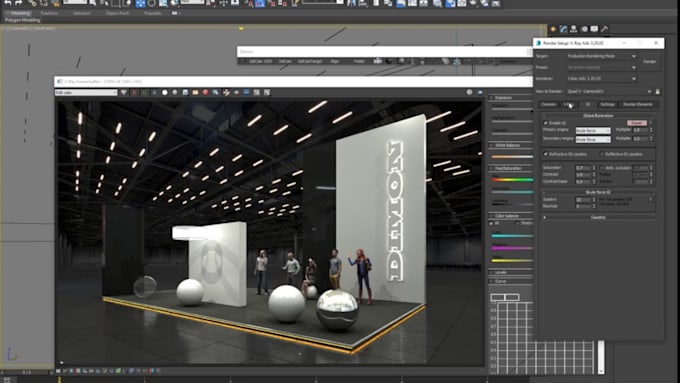Expand the Caustics rollout

click(598, 217)
